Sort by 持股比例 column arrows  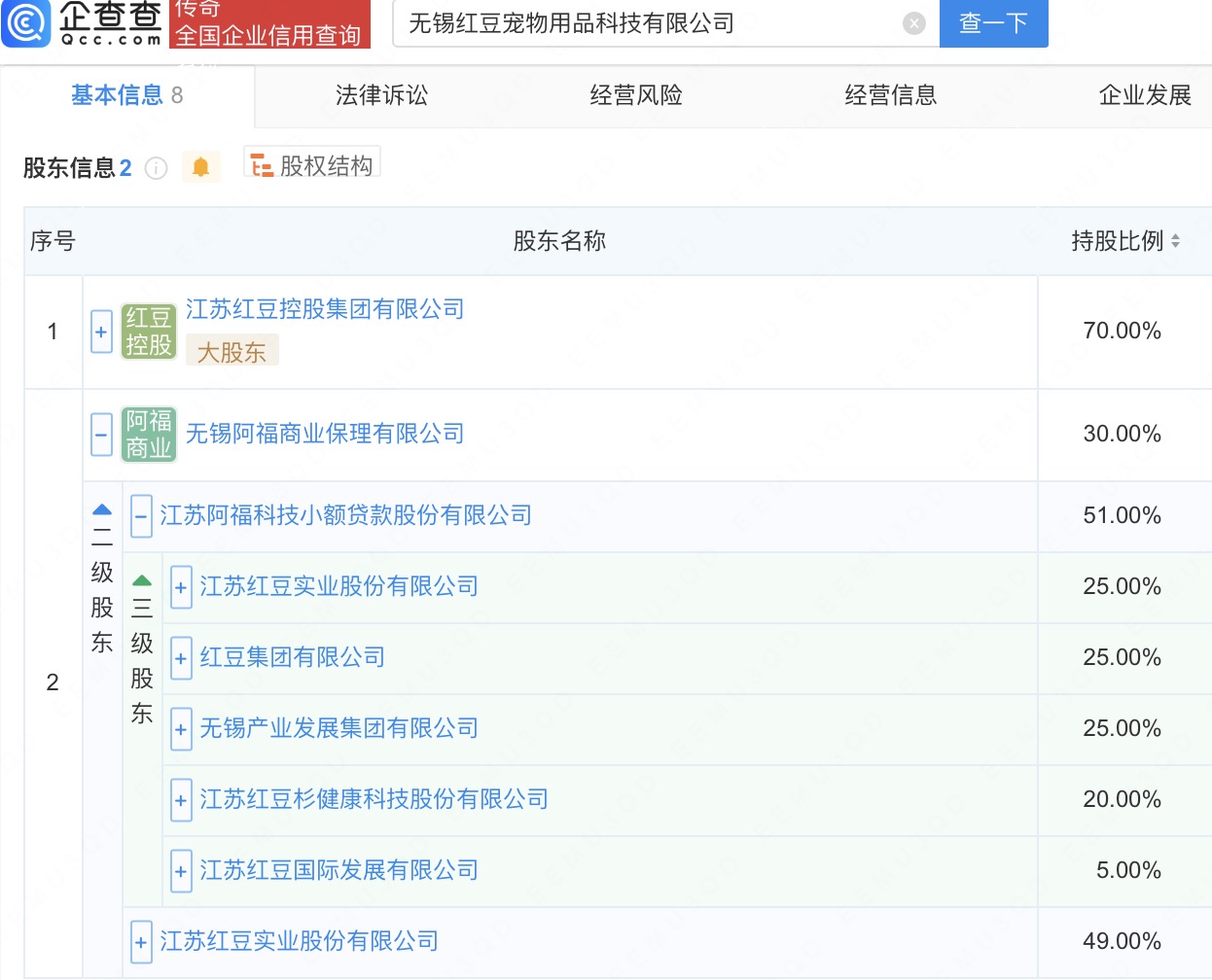(x=1175, y=241)
